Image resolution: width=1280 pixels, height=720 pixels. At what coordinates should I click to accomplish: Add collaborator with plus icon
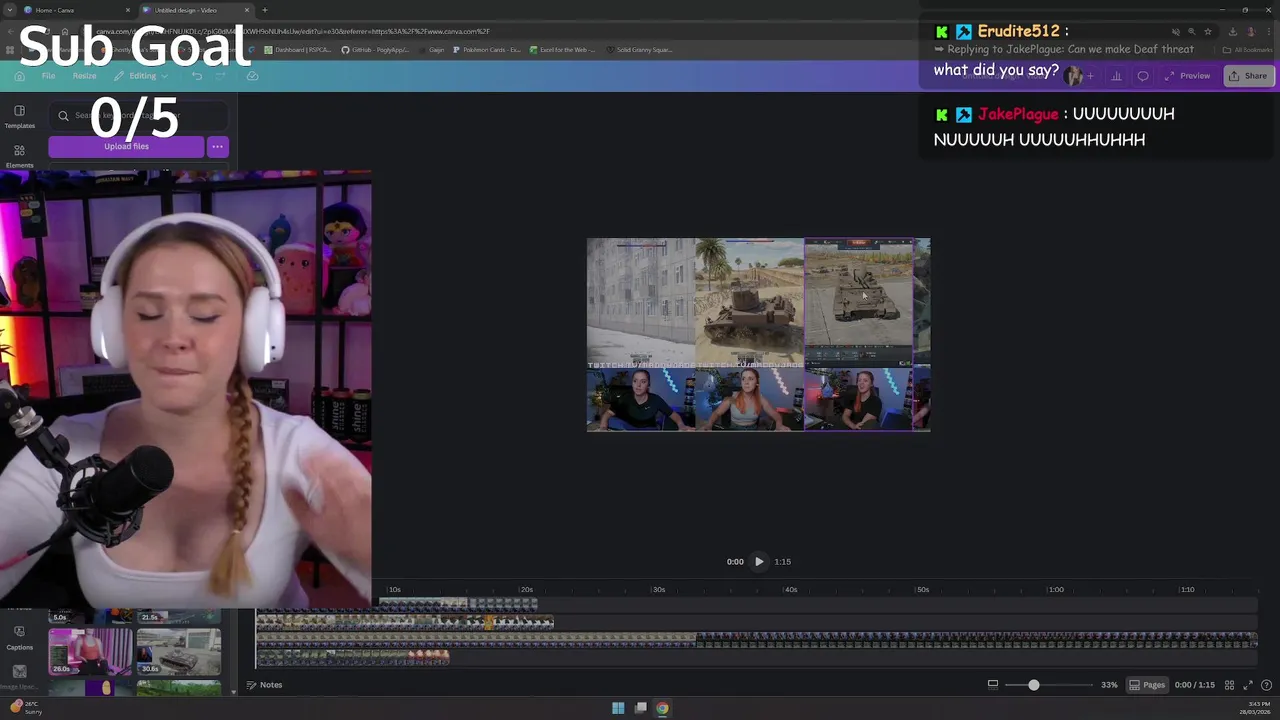tap(1090, 76)
